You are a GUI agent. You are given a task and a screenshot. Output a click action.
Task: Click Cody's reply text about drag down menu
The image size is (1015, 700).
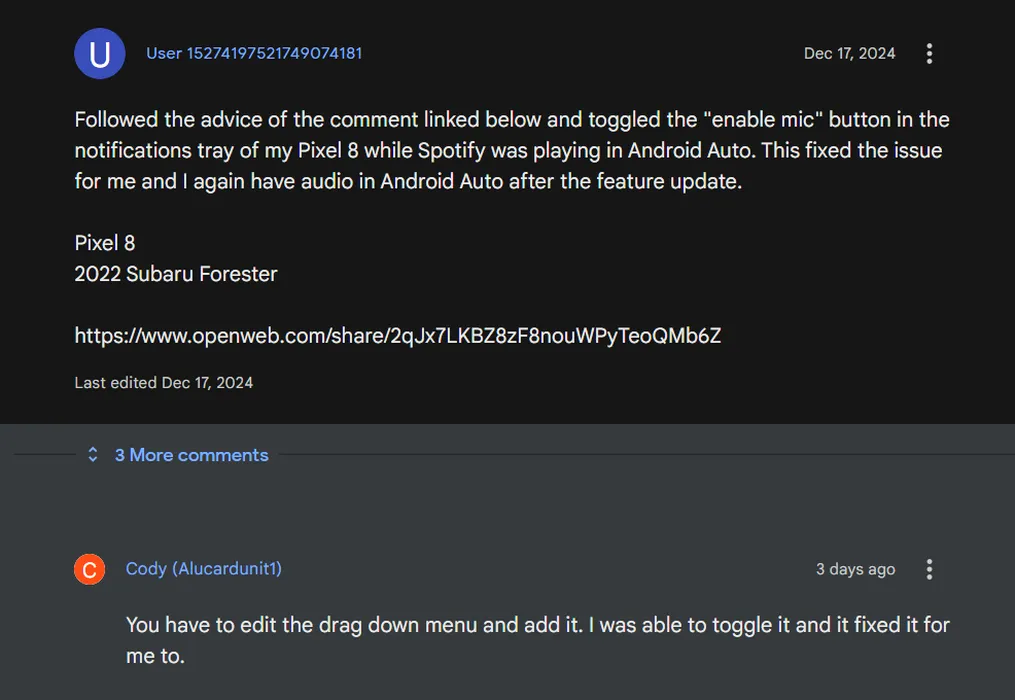(x=537, y=640)
